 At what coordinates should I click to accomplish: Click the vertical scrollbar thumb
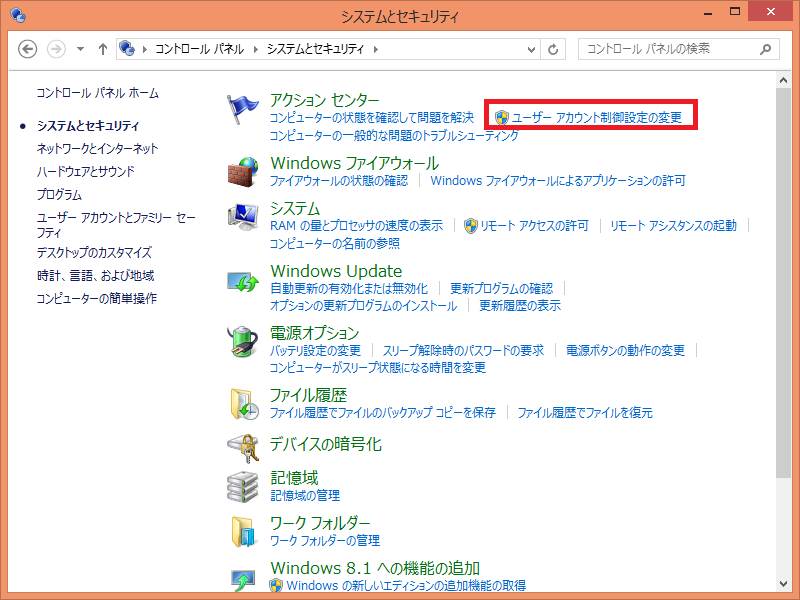coord(784,283)
